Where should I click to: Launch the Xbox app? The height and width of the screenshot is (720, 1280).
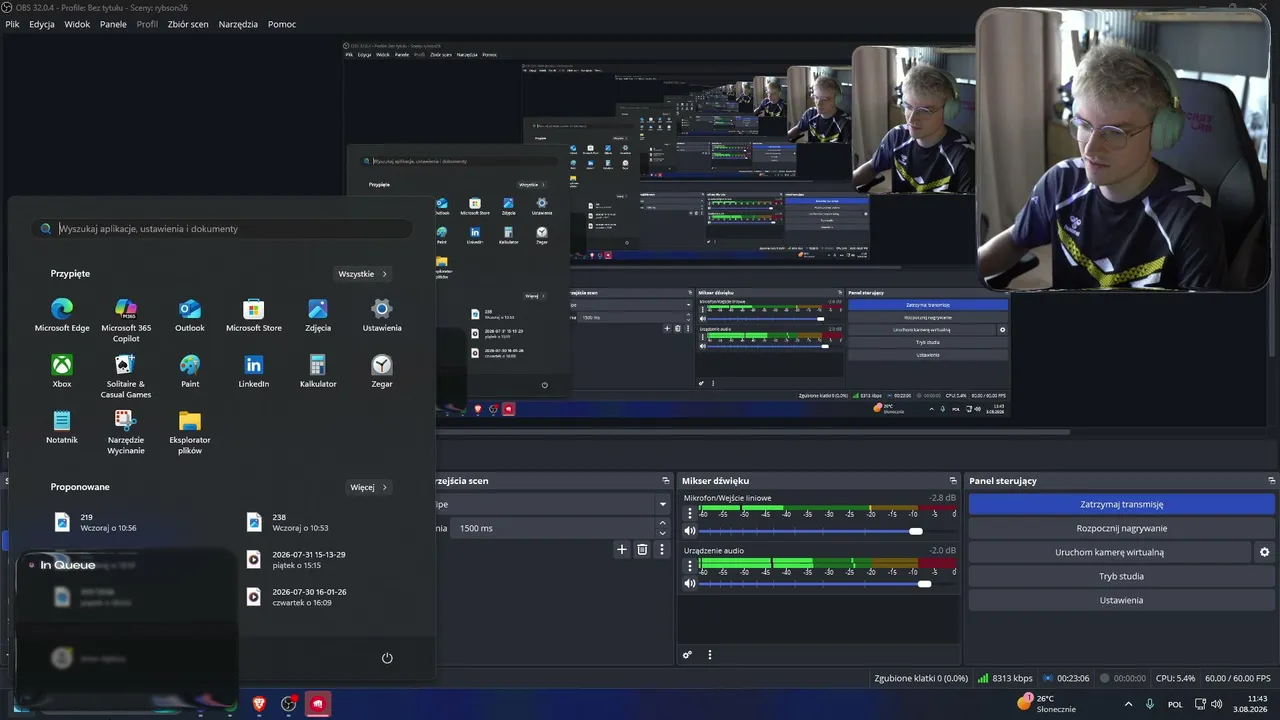click(62, 371)
